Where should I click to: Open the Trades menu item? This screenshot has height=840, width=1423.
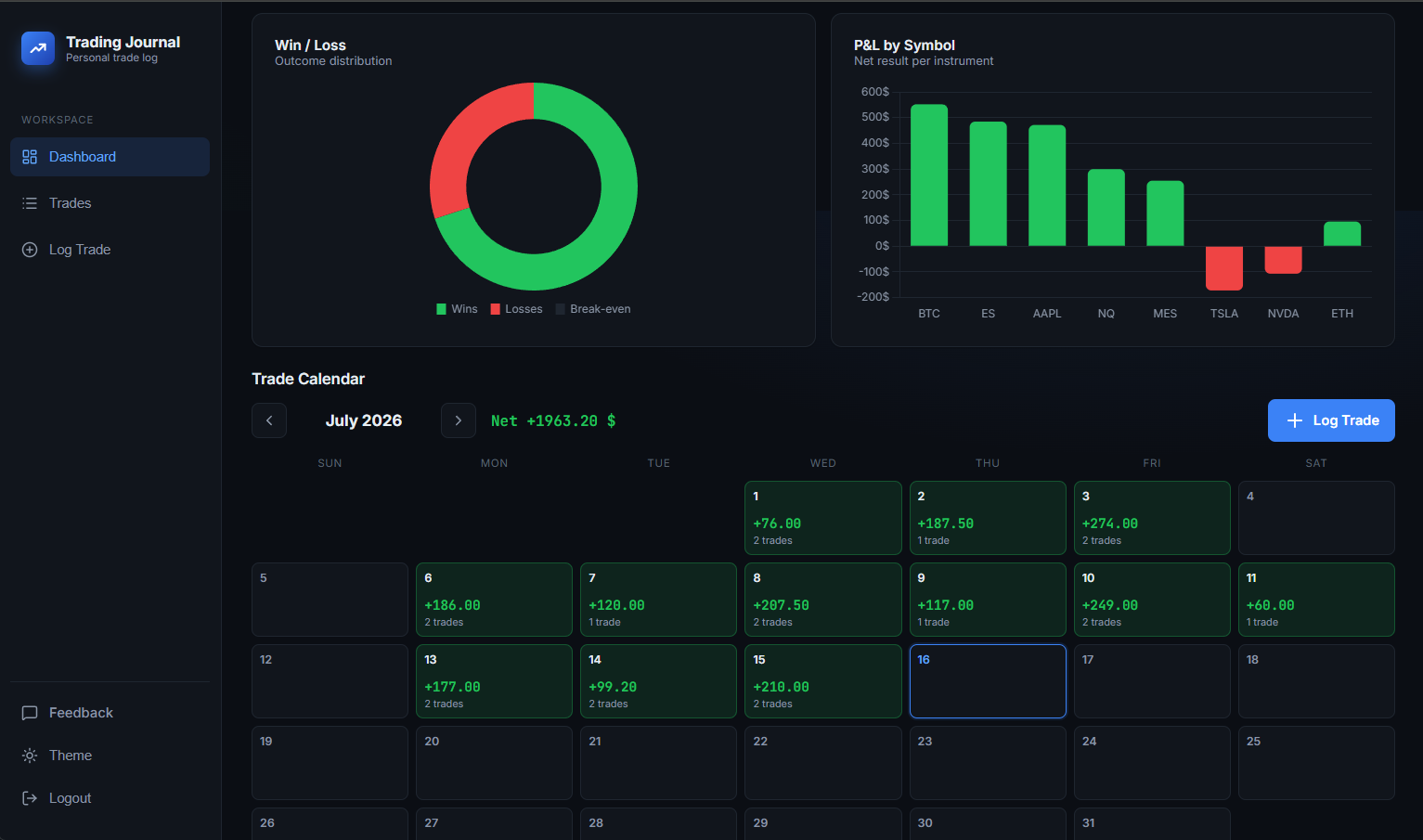110,203
